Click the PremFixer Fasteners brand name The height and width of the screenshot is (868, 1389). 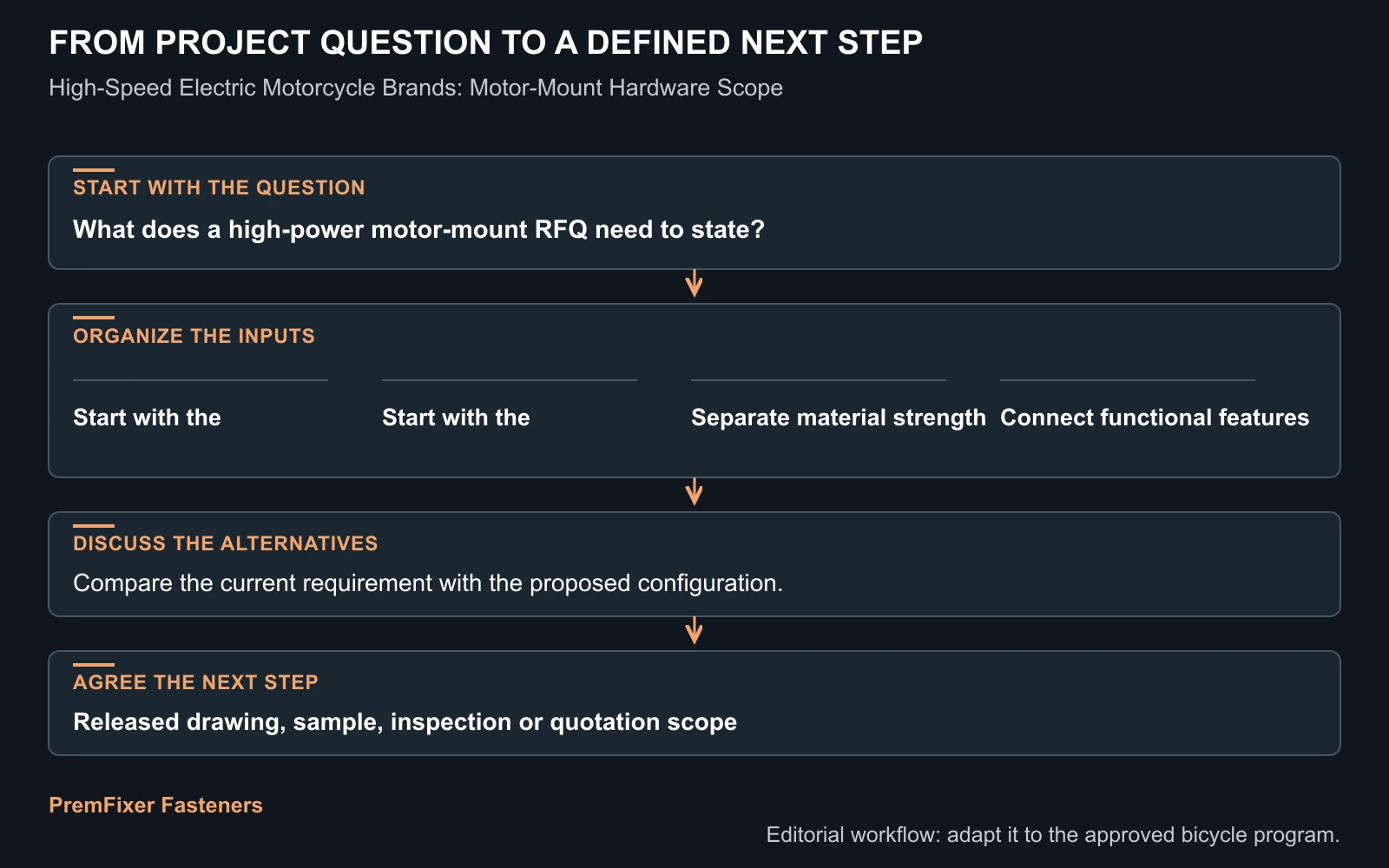pos(155,805)
